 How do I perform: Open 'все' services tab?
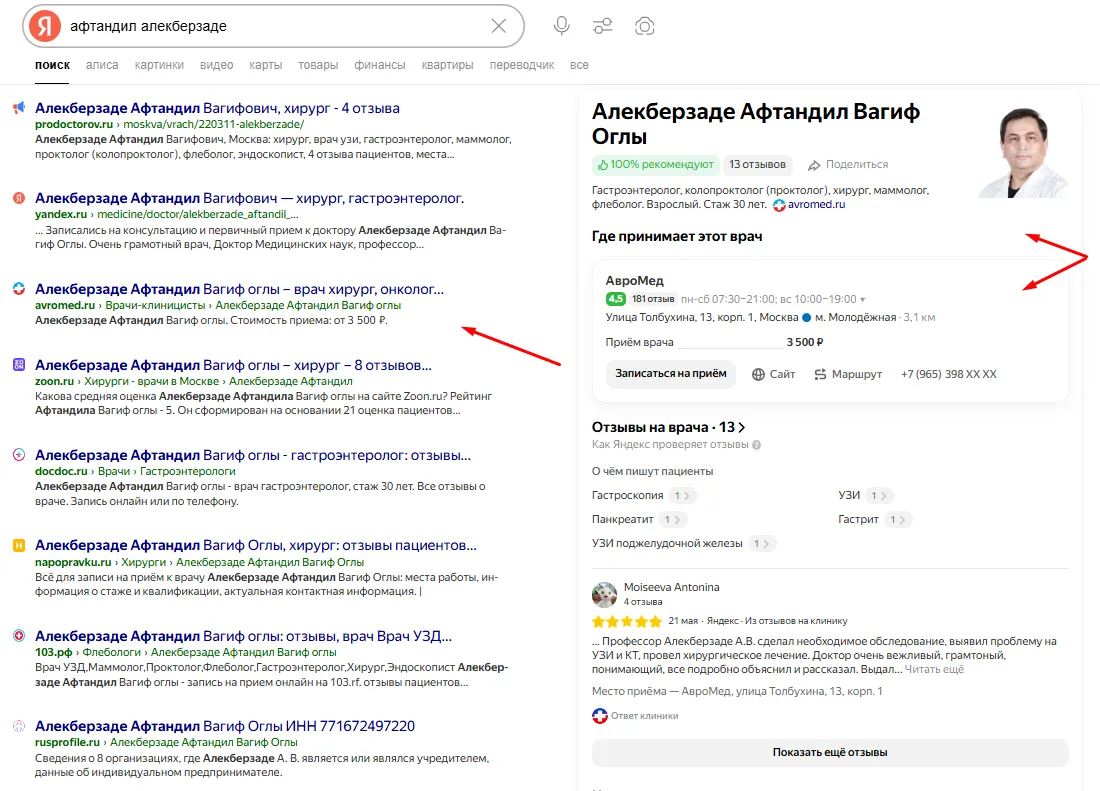coord(579,65)
